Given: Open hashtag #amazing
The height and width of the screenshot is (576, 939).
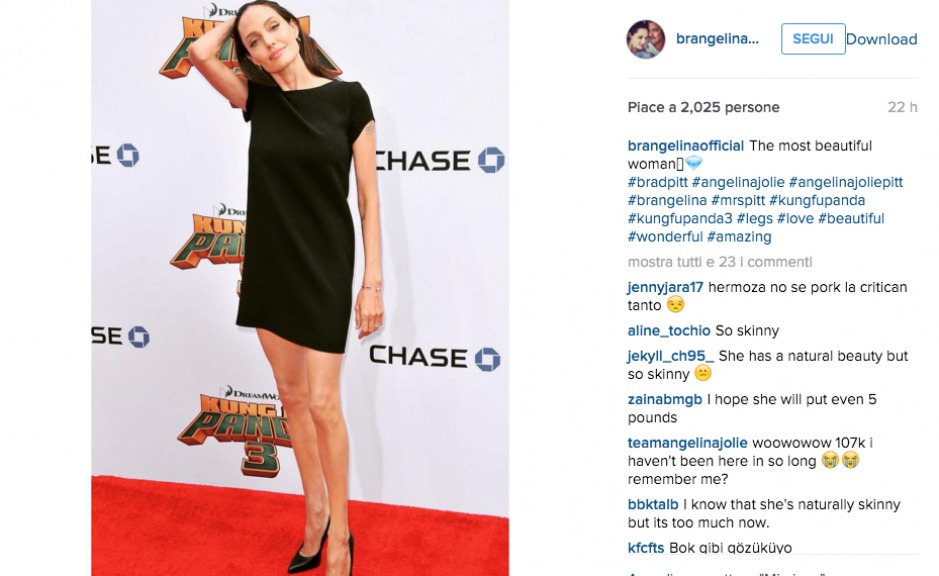Looking at the screenshot, I should click(739, 237).
